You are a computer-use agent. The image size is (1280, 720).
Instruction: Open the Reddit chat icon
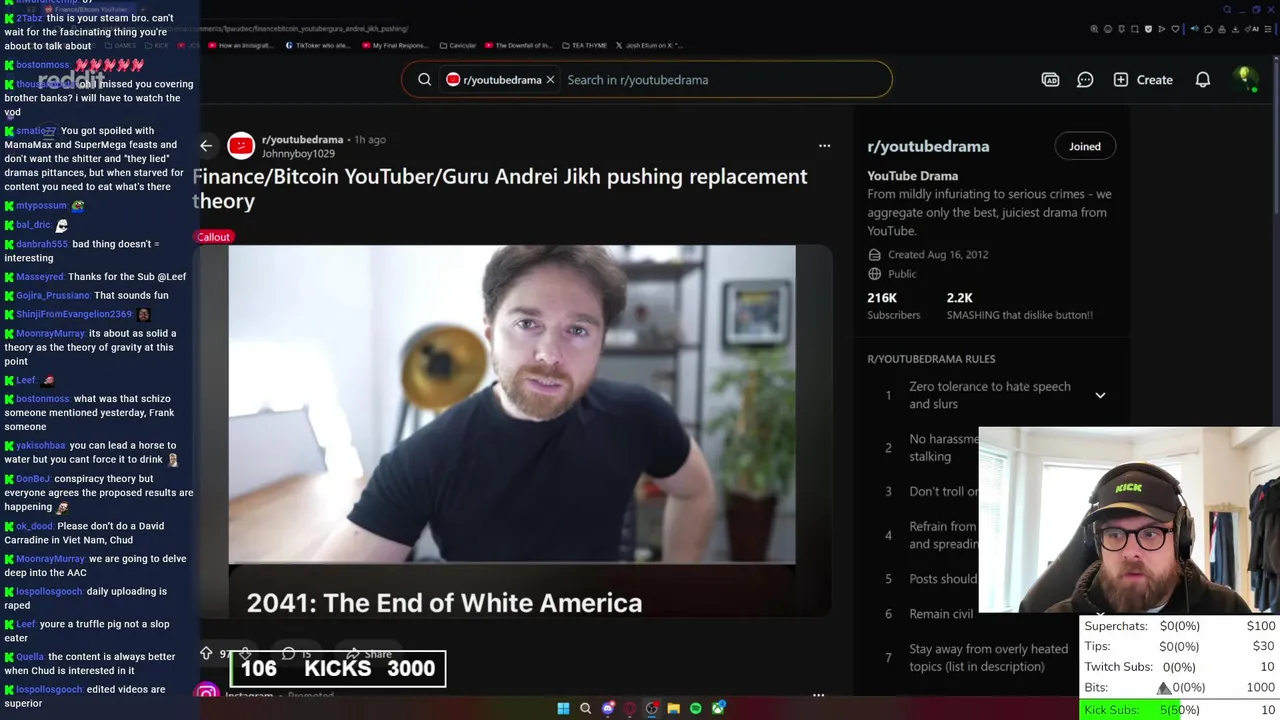click(x=1085, y=80)
